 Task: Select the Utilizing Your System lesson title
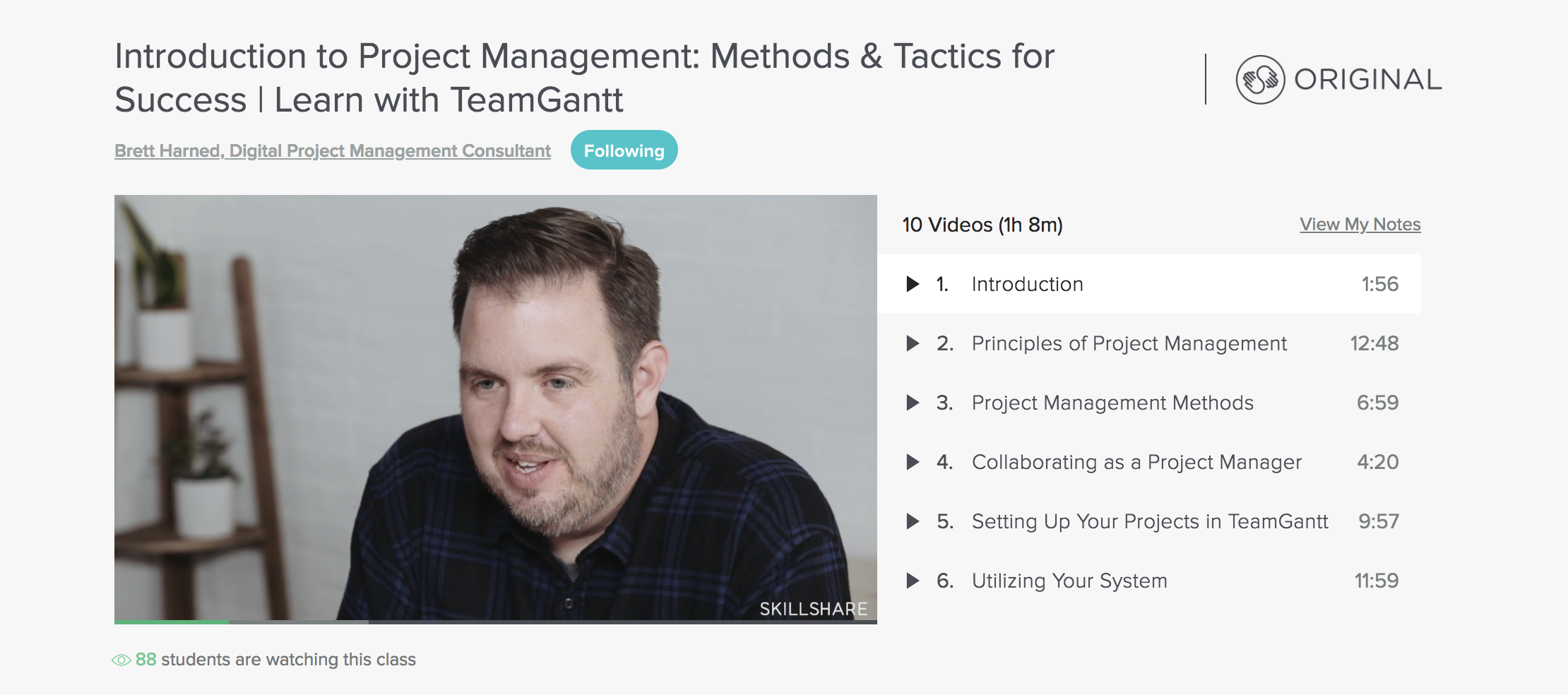[1069, 581]
